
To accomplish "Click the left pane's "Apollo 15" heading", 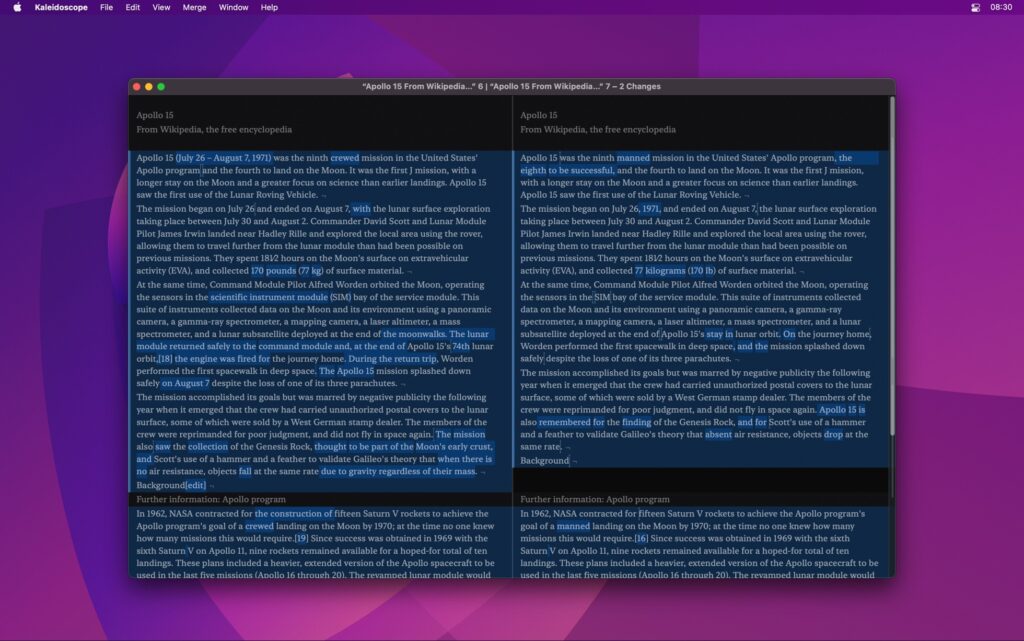I will tap(155, 115).
